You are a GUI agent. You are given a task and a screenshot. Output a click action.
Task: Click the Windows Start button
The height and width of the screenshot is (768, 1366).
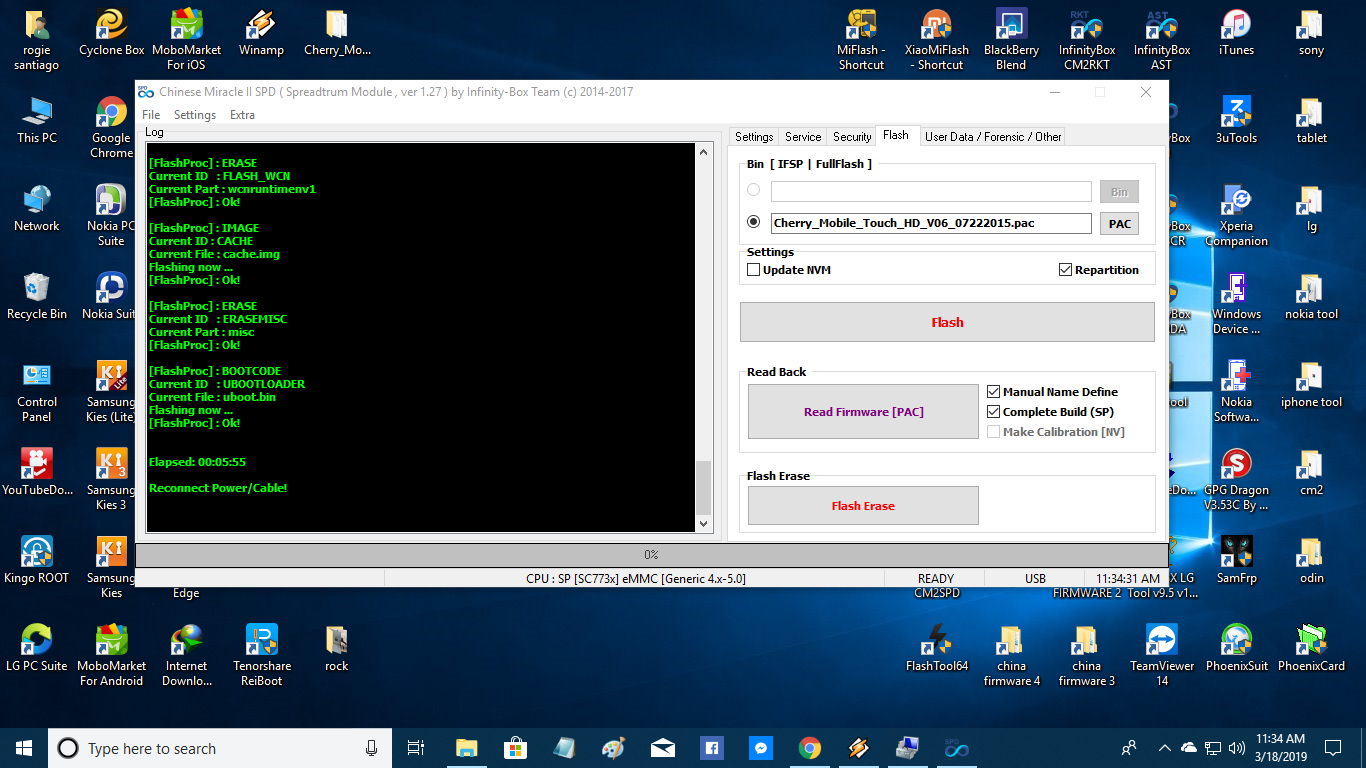point(23,748)
